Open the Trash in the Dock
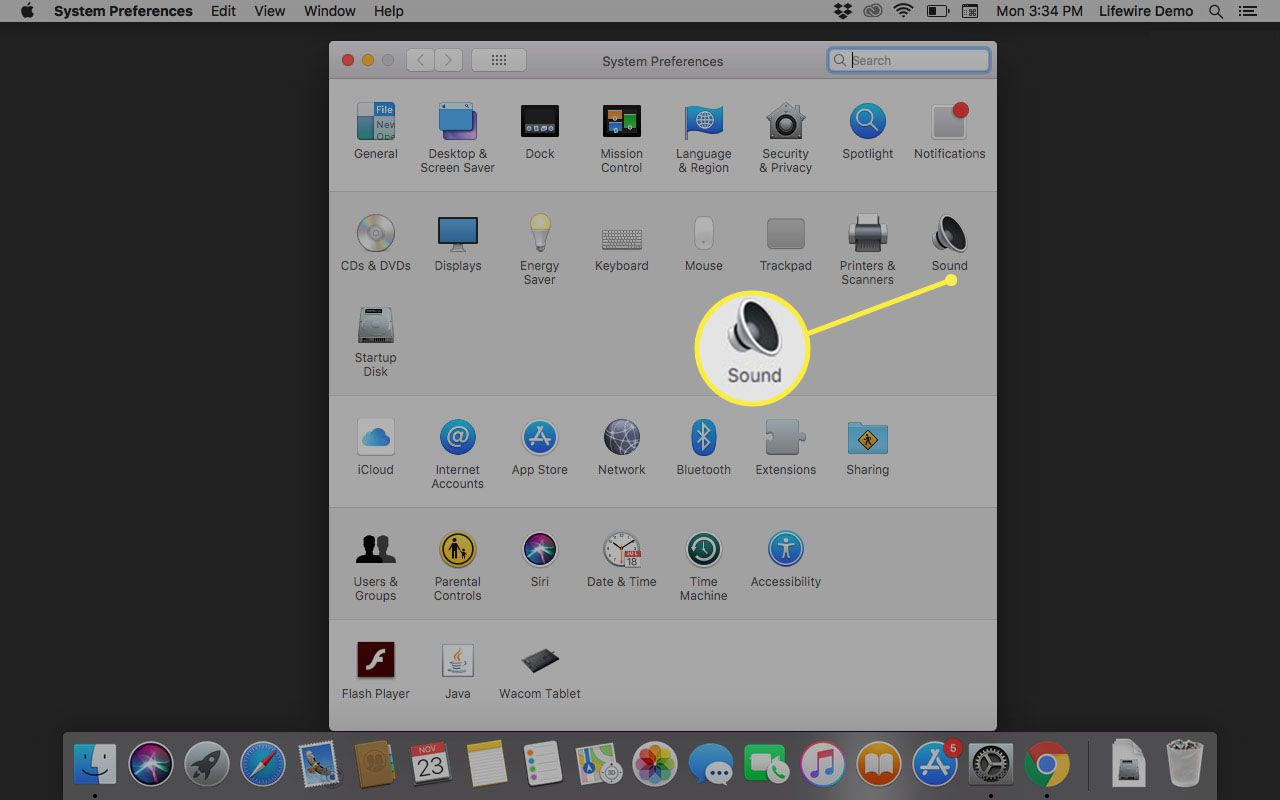Screen dimensions: 1280x800 (1185, 765)
